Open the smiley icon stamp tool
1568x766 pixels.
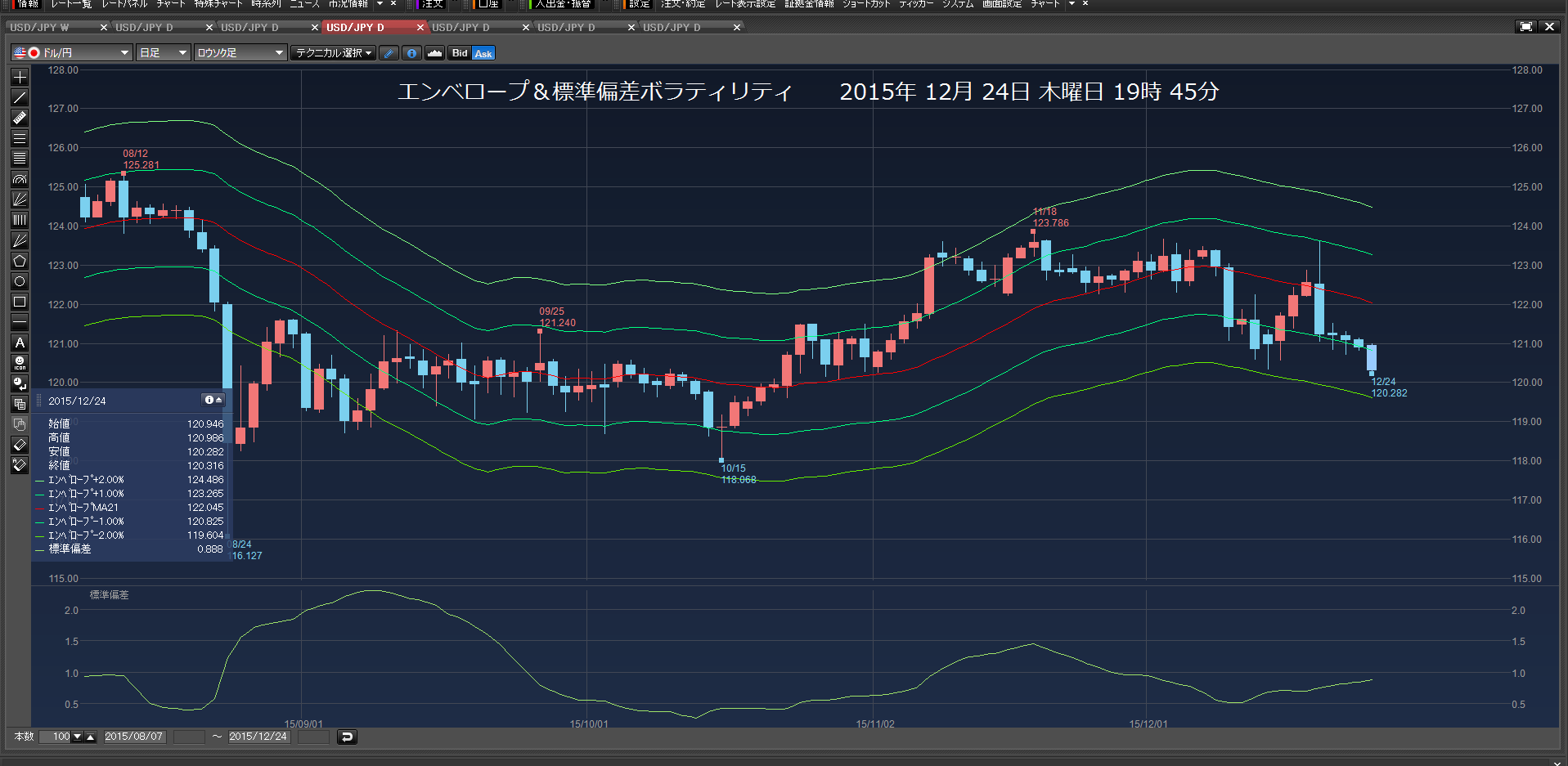(20, 363)
